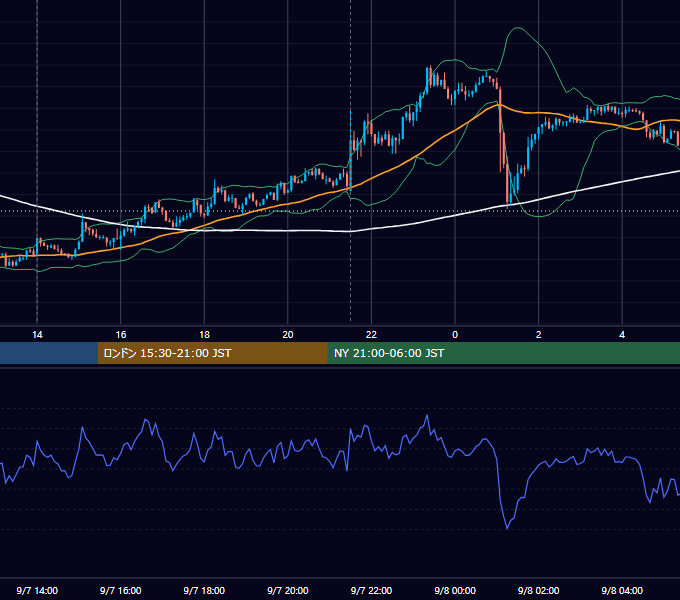Click the 2 hour label on price chart axis
Viewport: 680px width, 600px height.
click(539, 335)
